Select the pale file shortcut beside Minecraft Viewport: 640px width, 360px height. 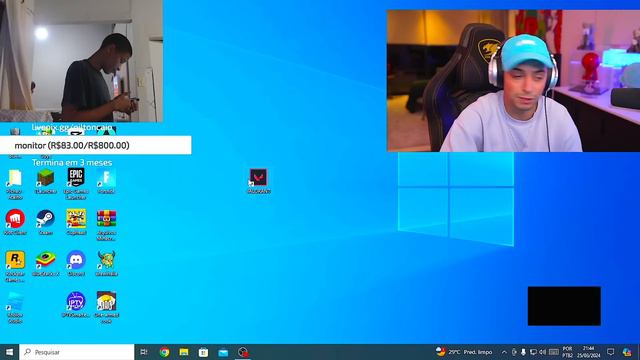(x=15, y=184)
